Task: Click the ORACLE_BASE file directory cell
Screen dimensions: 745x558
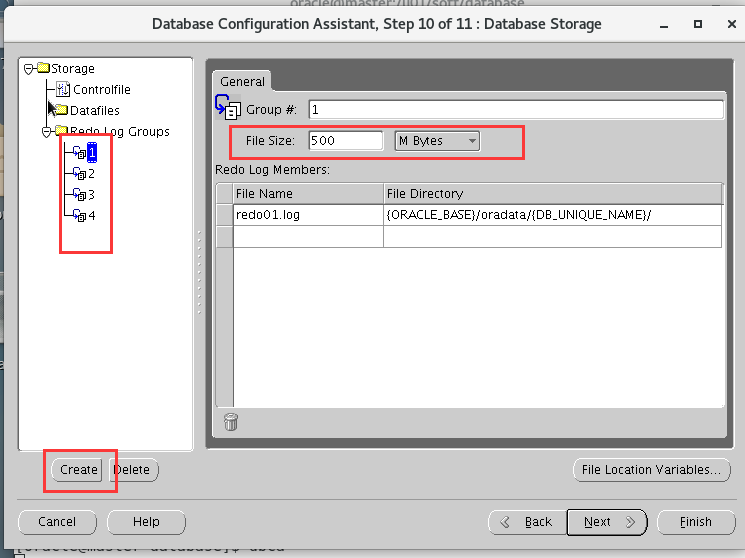Action: 552,215
